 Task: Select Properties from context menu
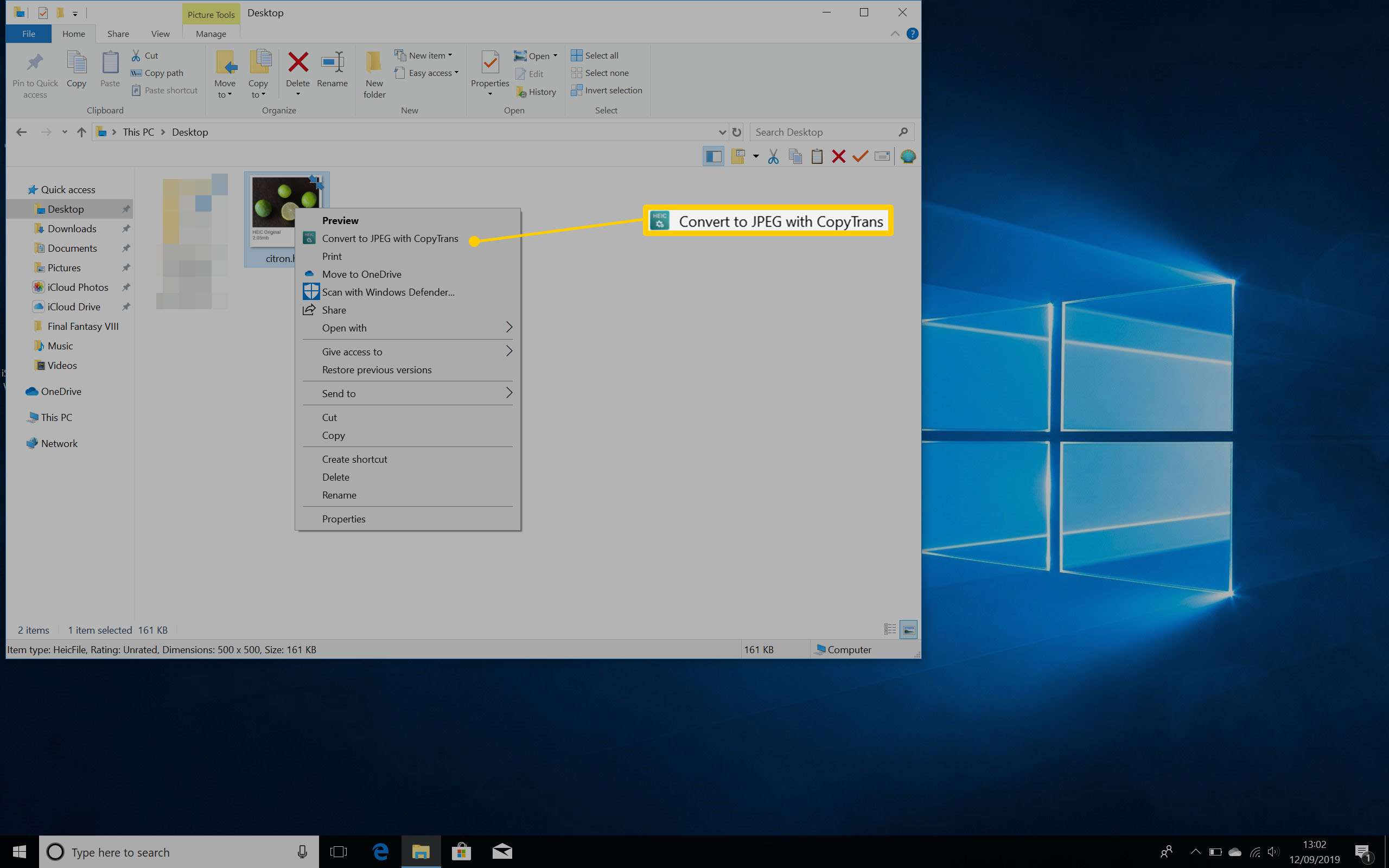pyautogui.click(x=344, y=518)
